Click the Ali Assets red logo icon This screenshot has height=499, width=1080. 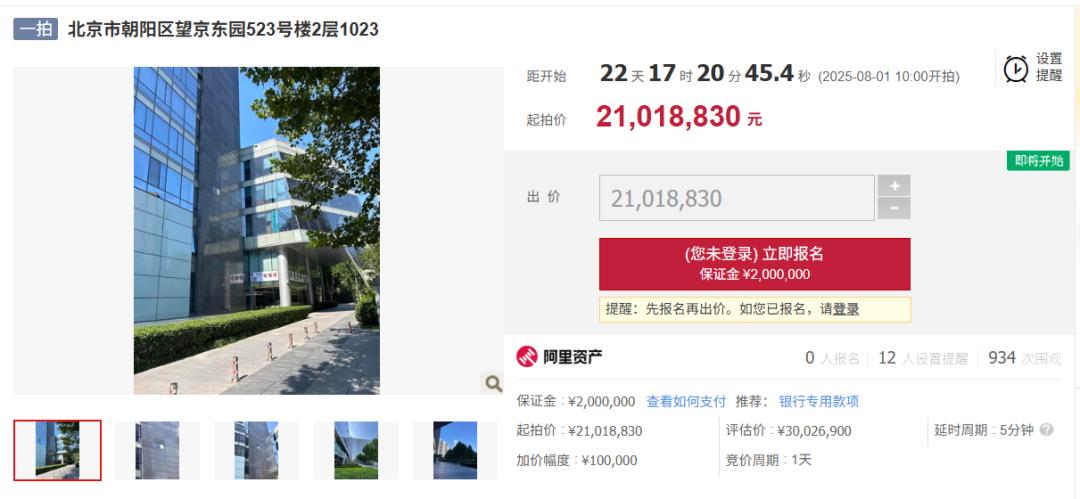point(527,357)
